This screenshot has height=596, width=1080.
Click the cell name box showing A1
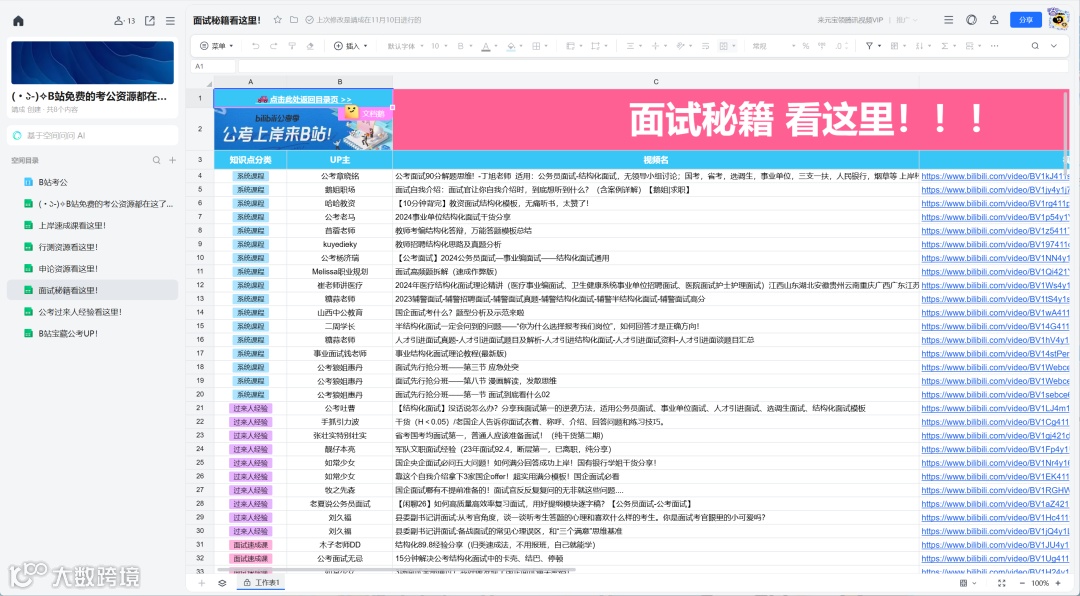tap(214, 66)
